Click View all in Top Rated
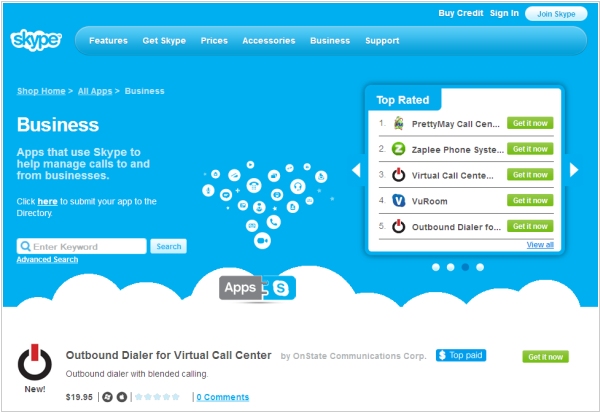The image size is (600, 412). point(540,244)
